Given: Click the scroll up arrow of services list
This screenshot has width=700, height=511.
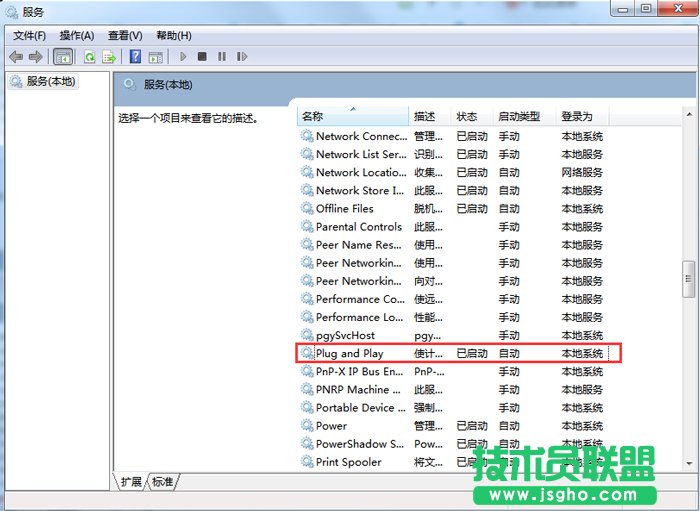Looking at the screenshot, I should coord(689,115).
